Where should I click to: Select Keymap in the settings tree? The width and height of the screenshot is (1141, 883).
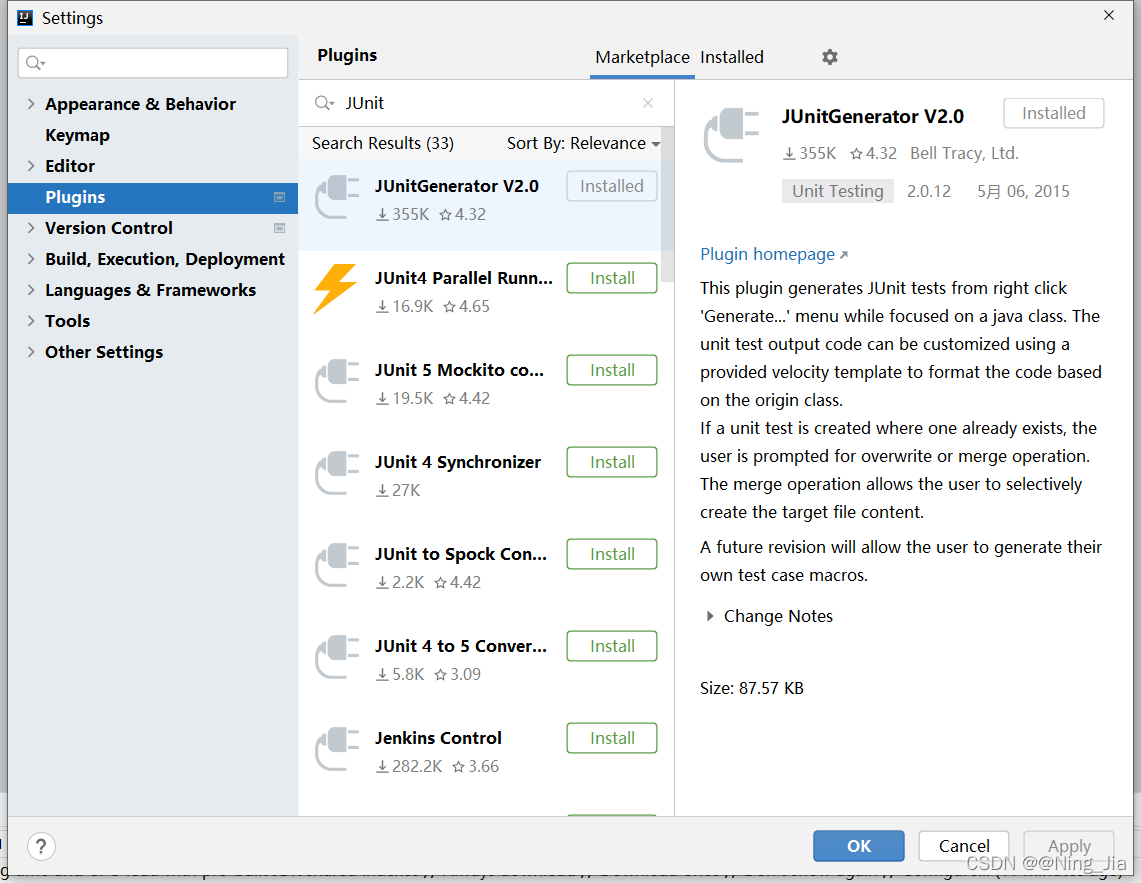pyautogui.click(x=77, y=135)
